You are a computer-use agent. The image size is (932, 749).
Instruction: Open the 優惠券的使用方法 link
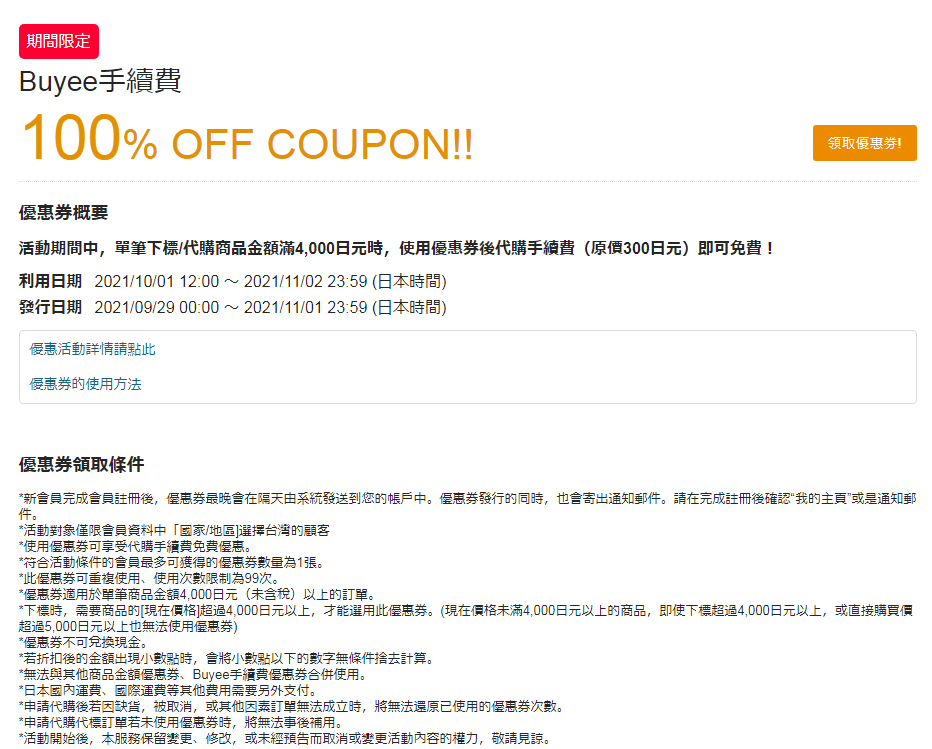86,384
